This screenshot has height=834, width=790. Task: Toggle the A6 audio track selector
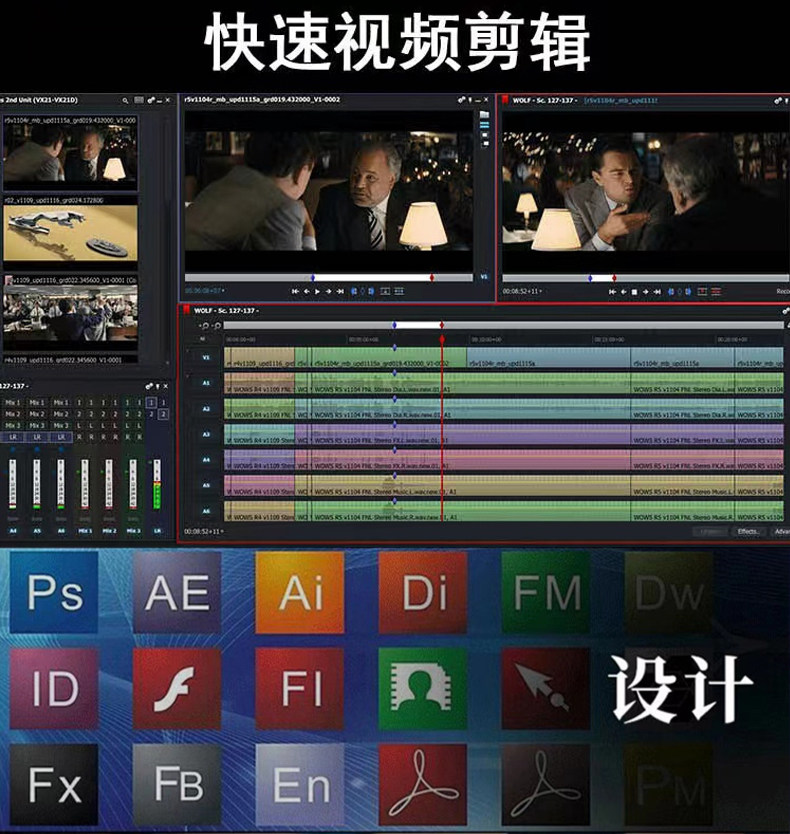point(206,511)
